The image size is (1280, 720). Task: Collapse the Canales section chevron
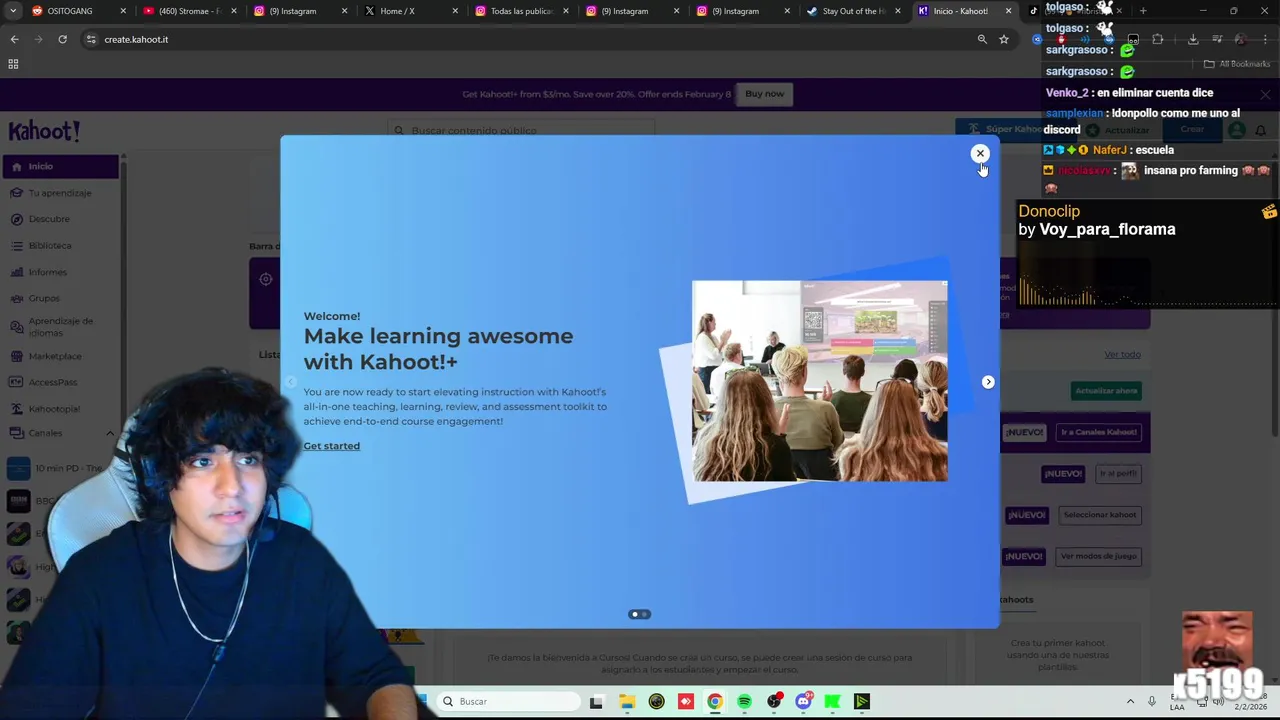point(110,433)
